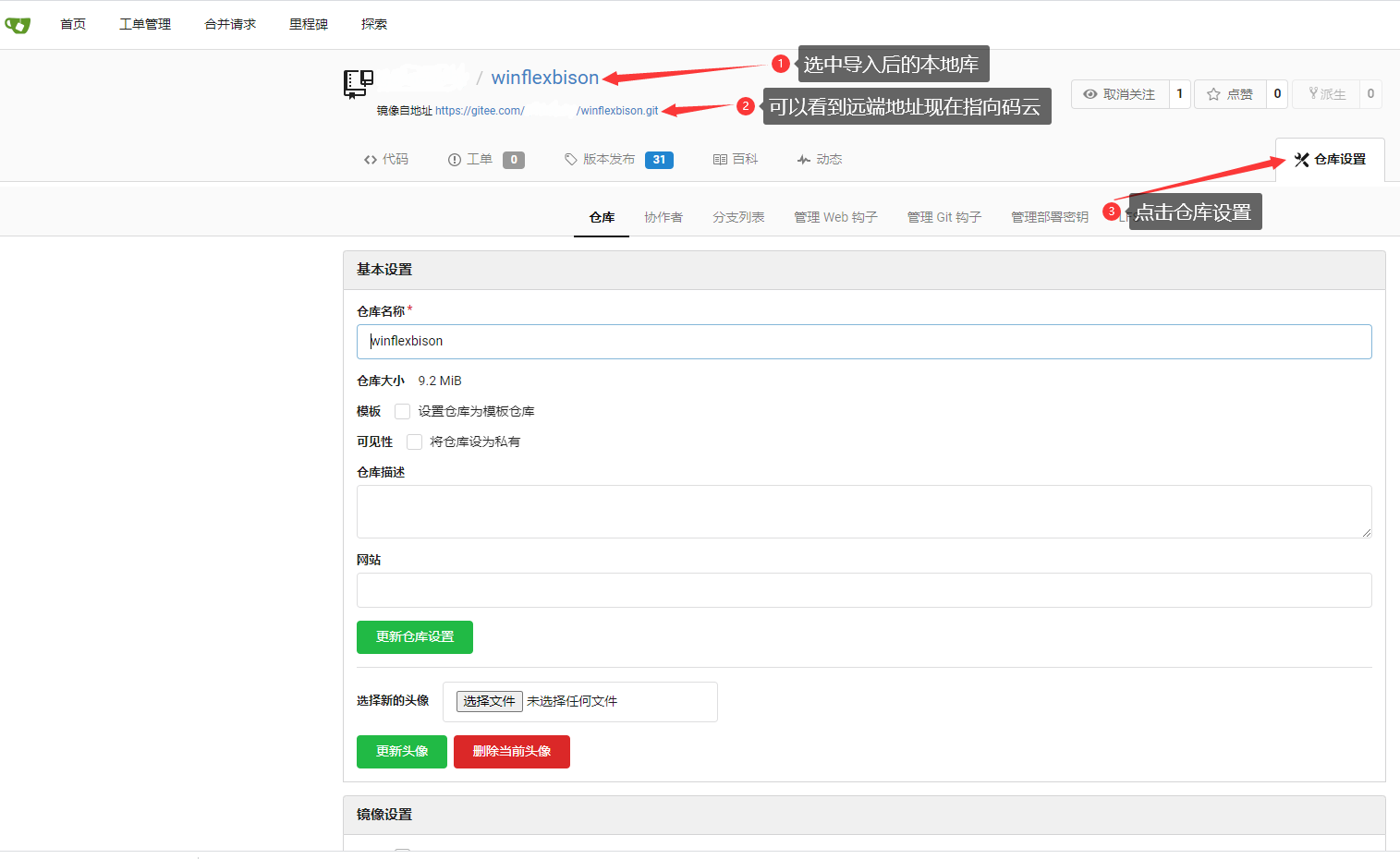Toggle the checkbox in the 镜像设置 section
Screen dimensions: 1400x859
coord(402,852)
